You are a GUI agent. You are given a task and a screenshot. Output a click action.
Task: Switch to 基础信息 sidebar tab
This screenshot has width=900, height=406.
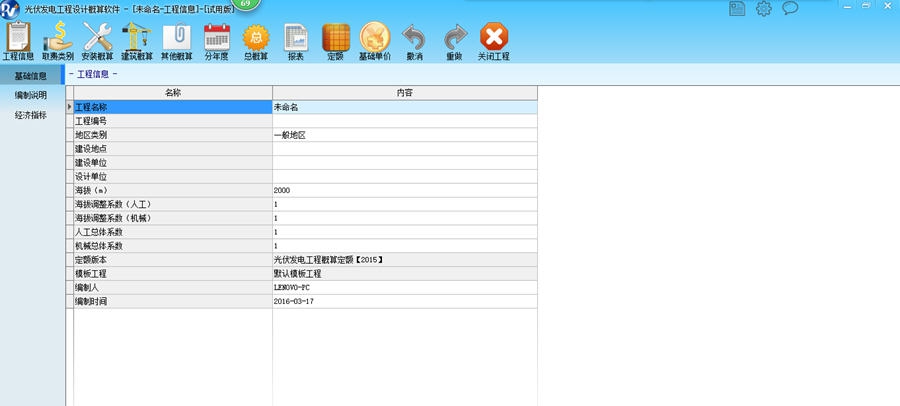(x=31, y=76)
